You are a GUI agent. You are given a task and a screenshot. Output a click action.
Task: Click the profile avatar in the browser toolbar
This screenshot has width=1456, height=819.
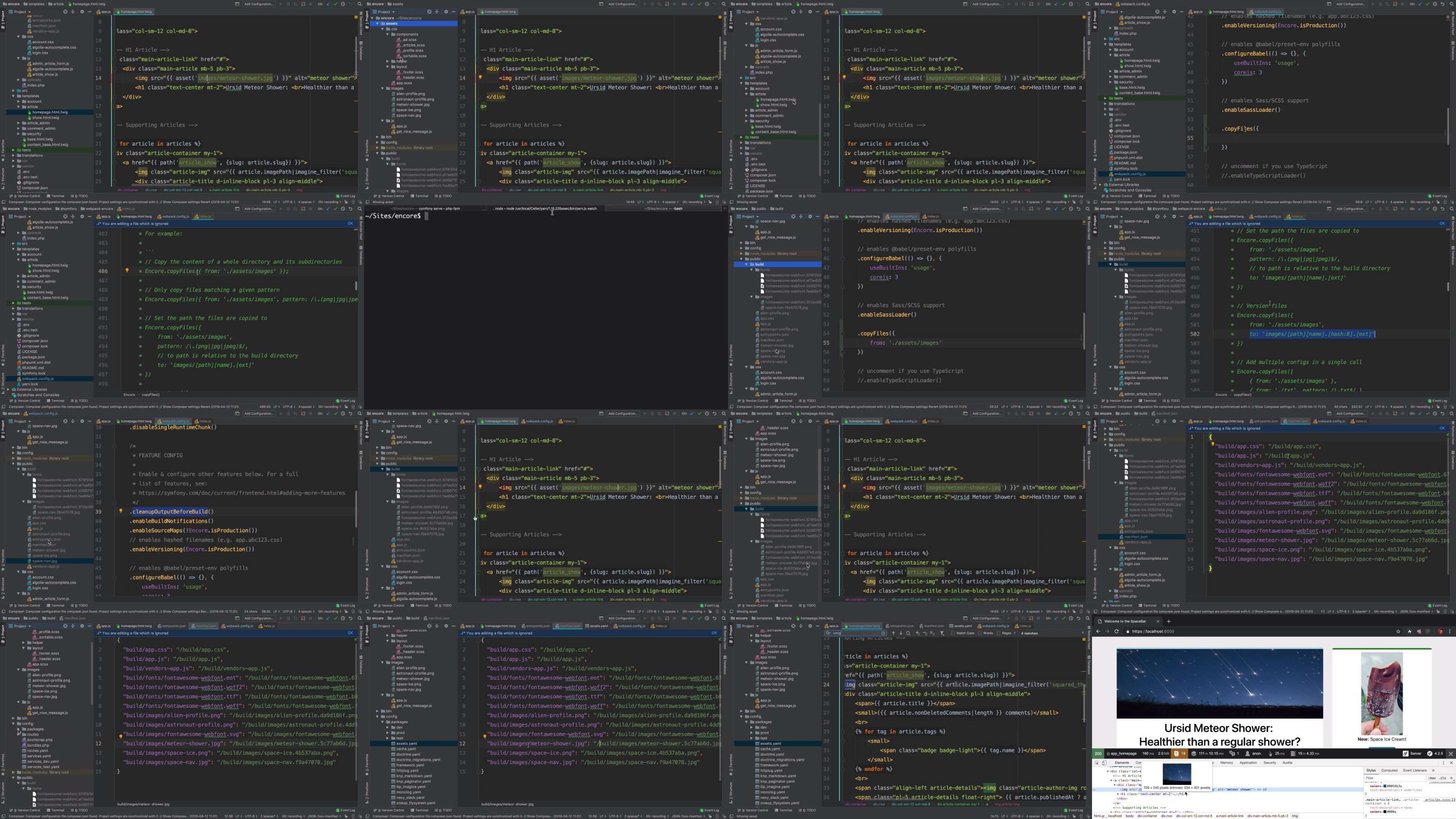[x=1440, y=632]
